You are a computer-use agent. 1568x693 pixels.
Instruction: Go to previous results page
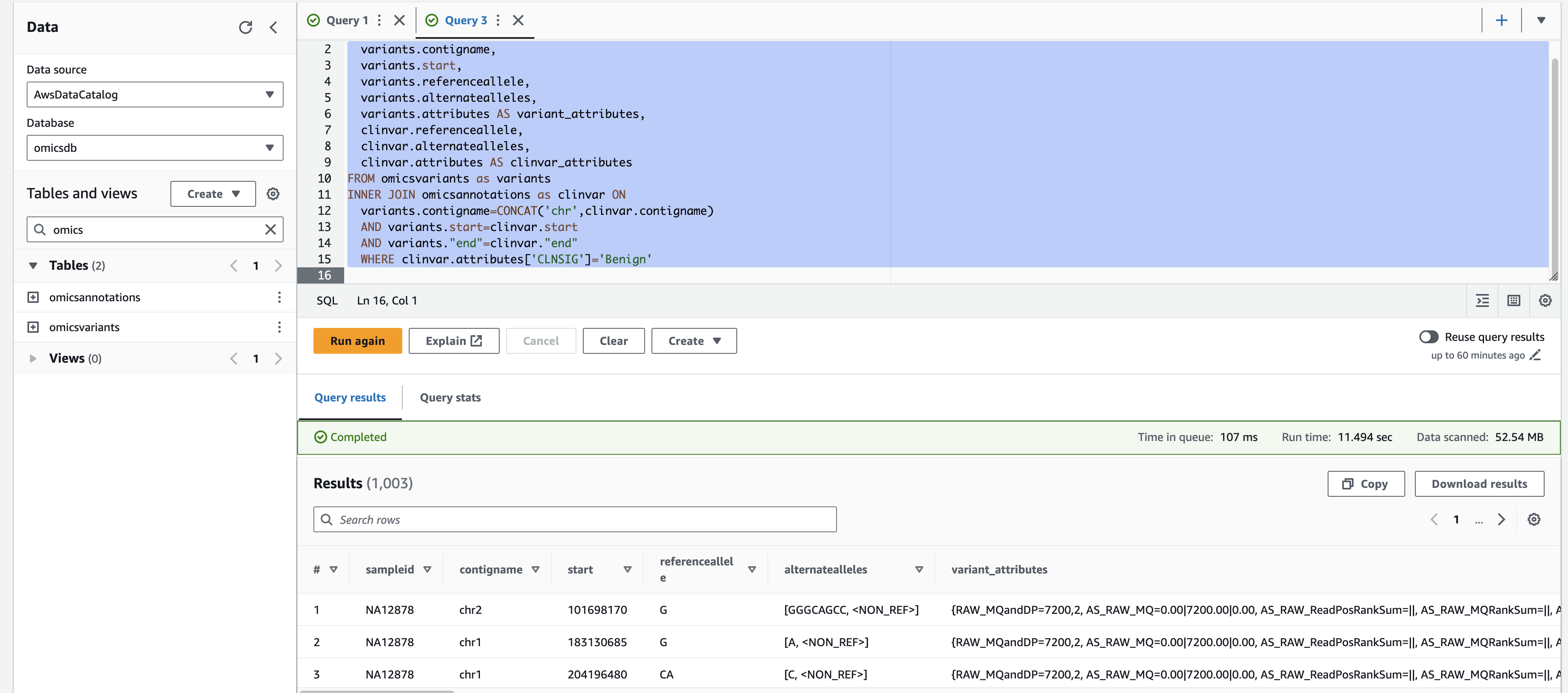point(1434,520)
